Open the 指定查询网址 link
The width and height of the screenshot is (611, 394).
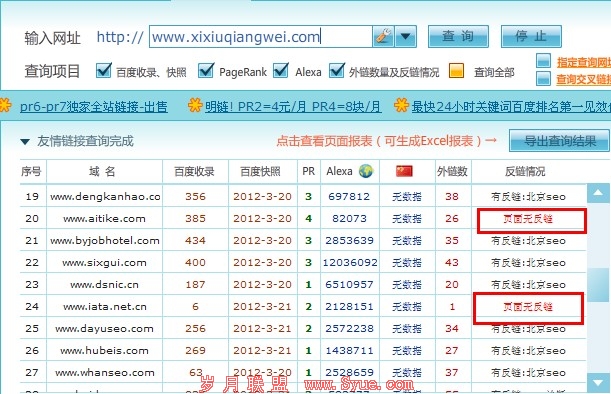point(584,62)
